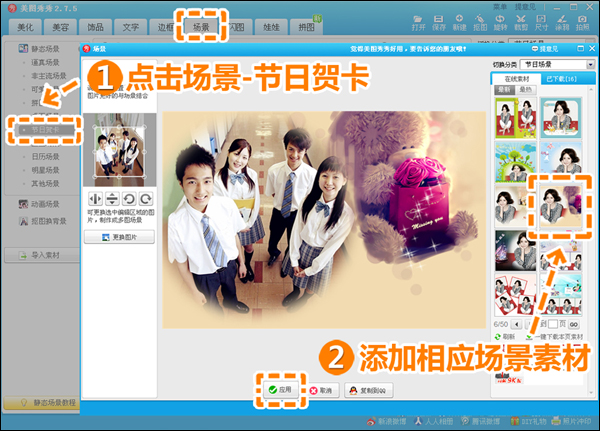Viewport: 600px width, 431px height.
Task: Click the 应用 apply button
Action: point(281,390)
